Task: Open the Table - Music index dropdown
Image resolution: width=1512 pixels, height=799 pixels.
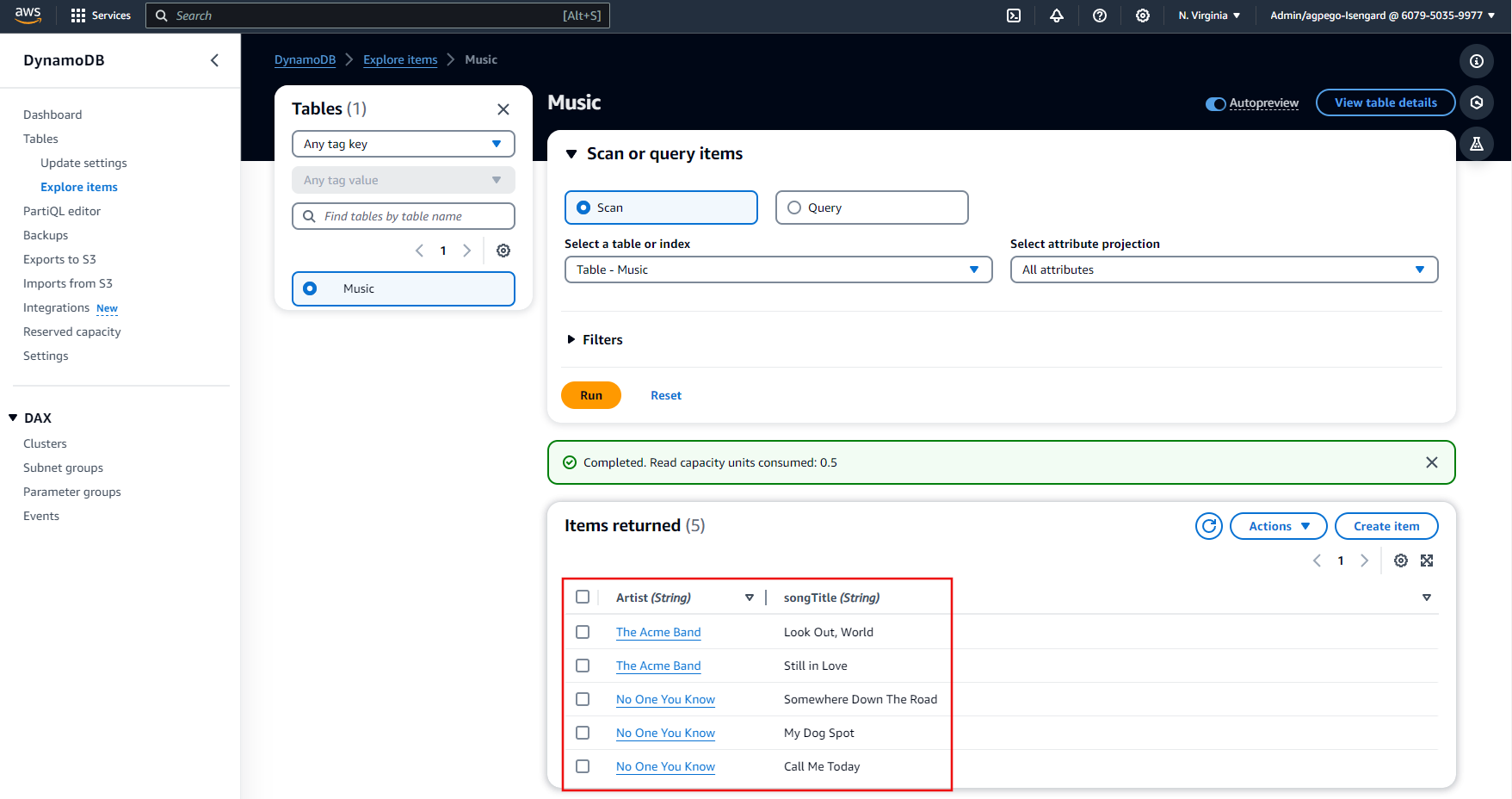Action: pos(778,269)
